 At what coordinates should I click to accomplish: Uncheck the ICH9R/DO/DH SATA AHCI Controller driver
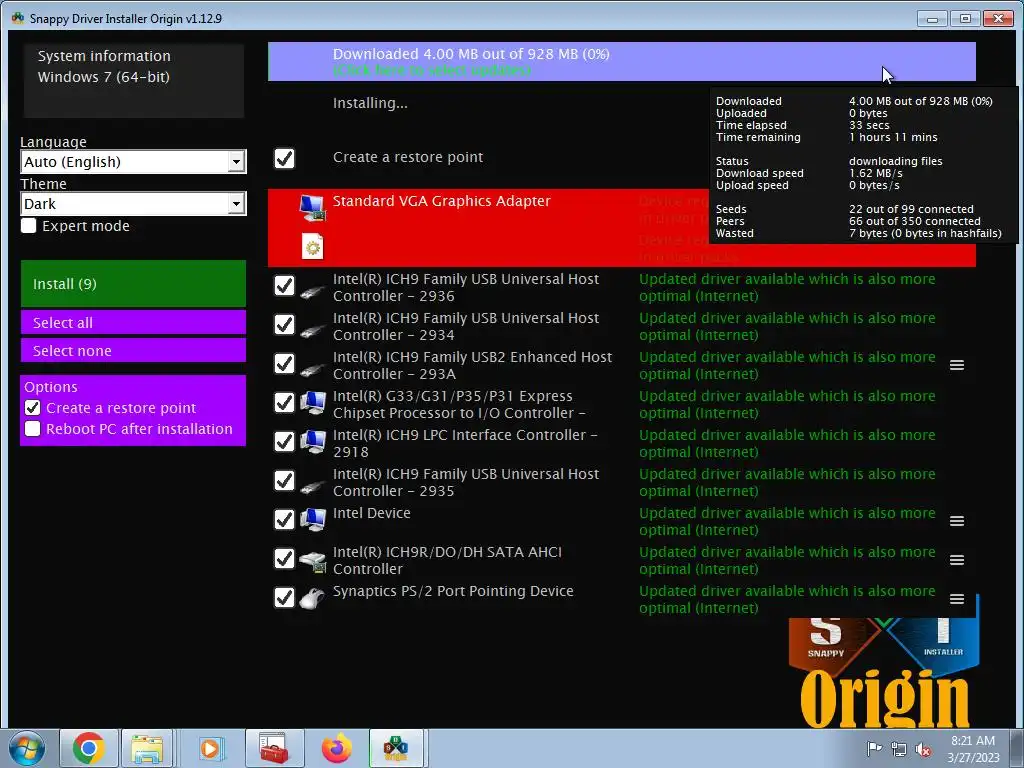pos(284,558)
